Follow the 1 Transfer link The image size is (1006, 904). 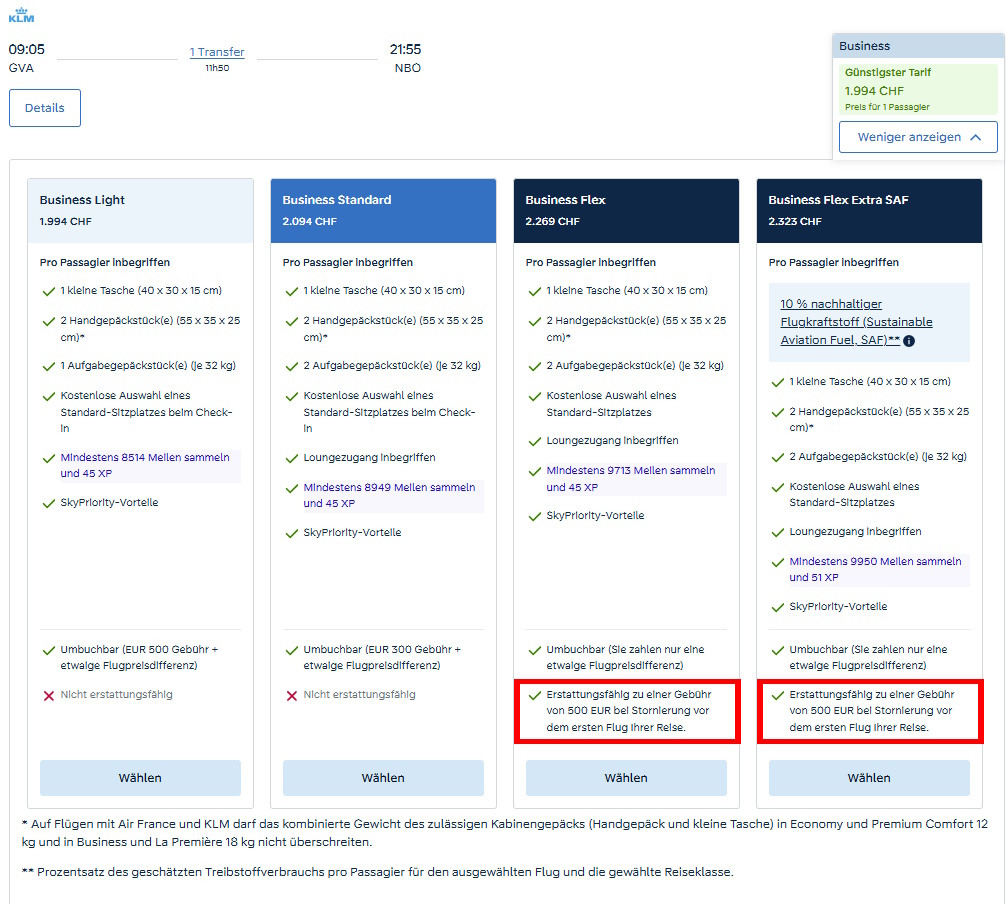point(216,51)
